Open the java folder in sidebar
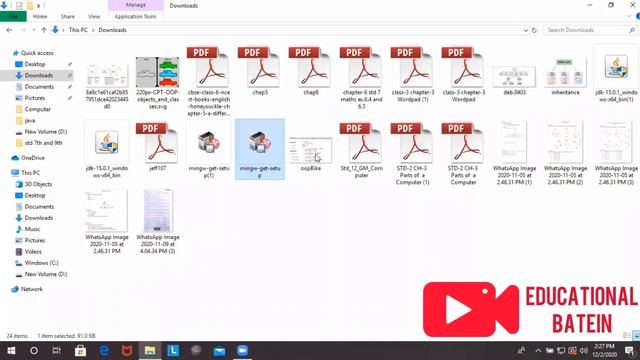 (x=30, y=120)
